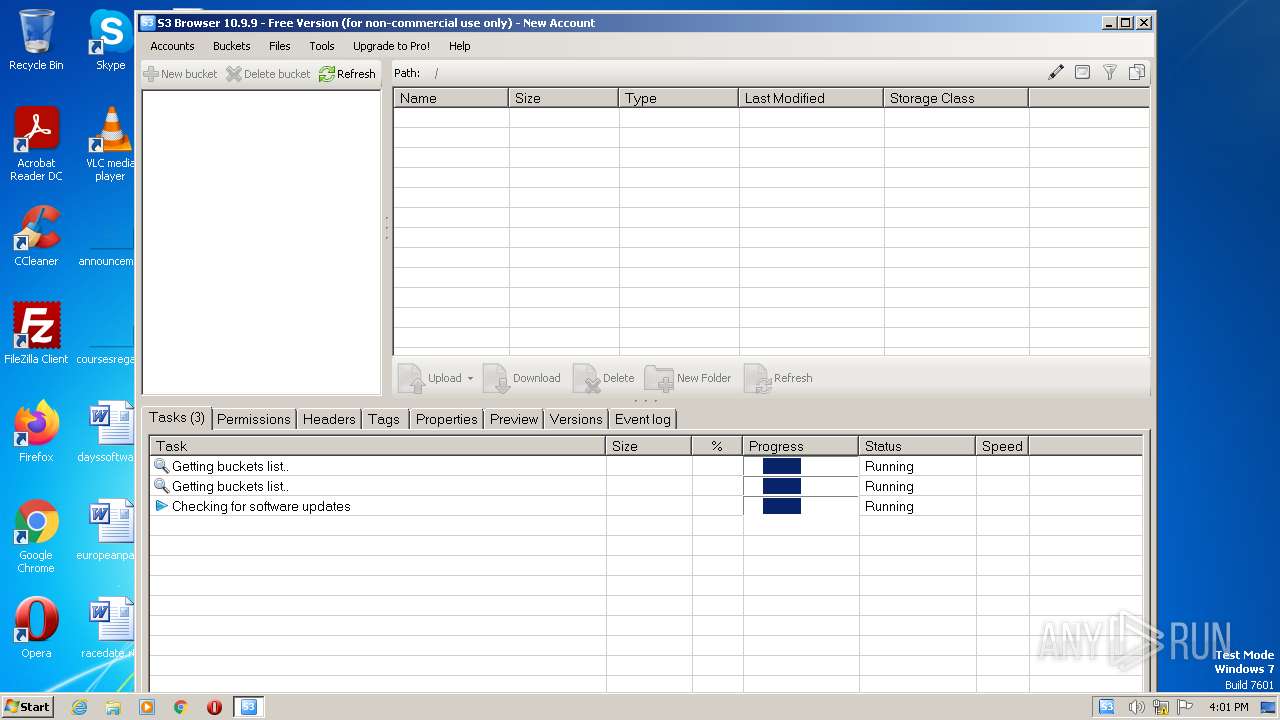The image size is (1280, 720).
Task: Click the Delete files button
Action: (604, 378)
